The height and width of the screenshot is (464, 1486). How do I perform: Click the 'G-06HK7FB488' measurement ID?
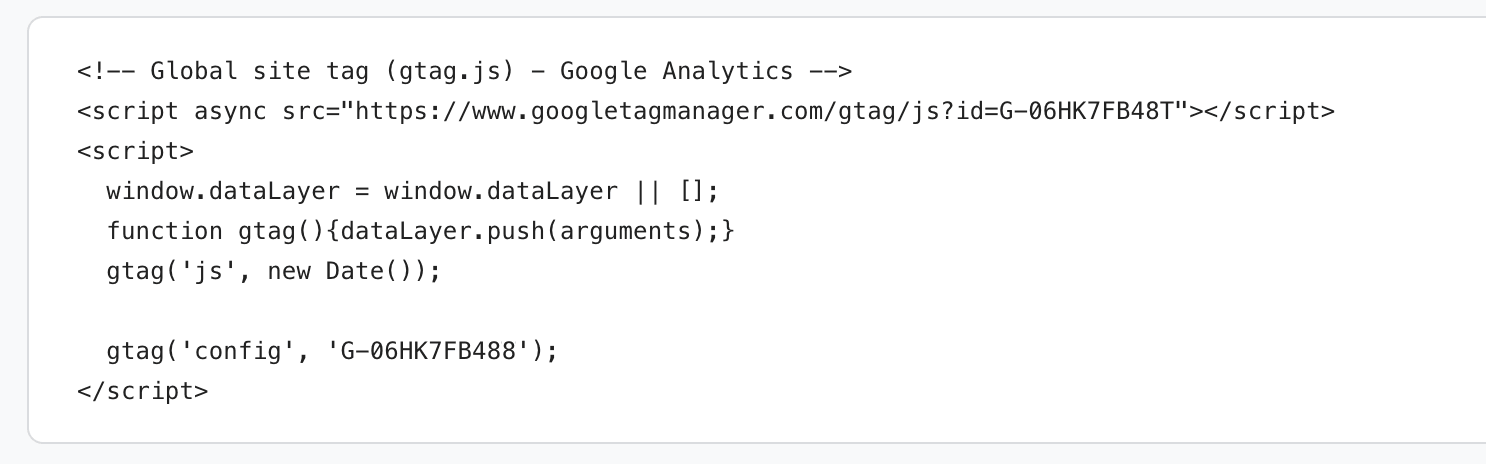click(428, 351)
